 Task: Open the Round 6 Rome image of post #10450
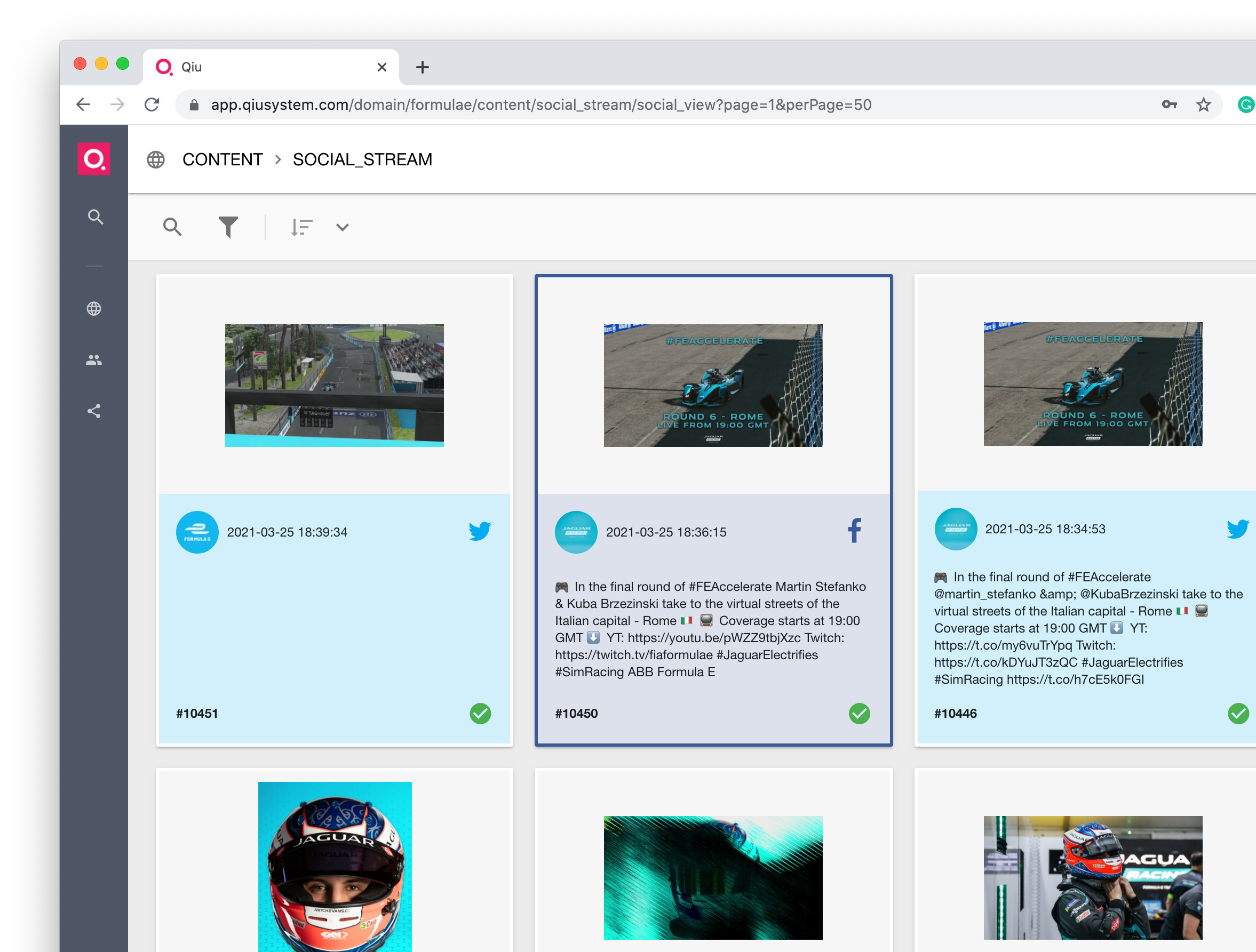pos(713,386)
